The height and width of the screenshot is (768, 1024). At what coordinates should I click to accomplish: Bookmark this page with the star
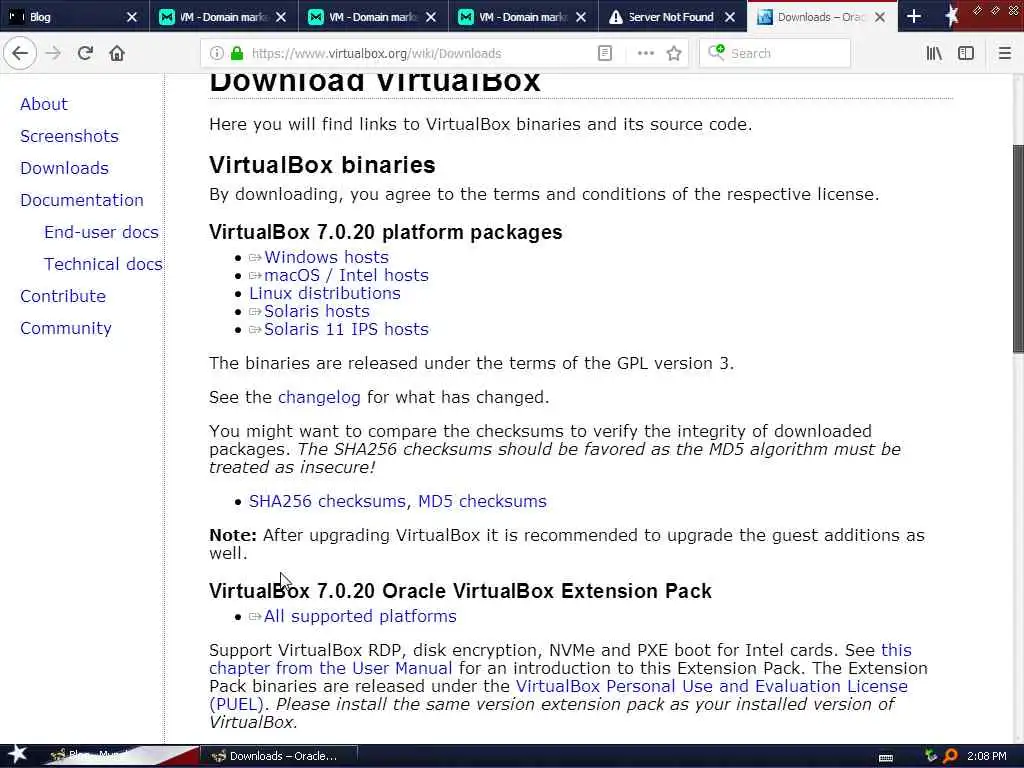coord(674,54)
